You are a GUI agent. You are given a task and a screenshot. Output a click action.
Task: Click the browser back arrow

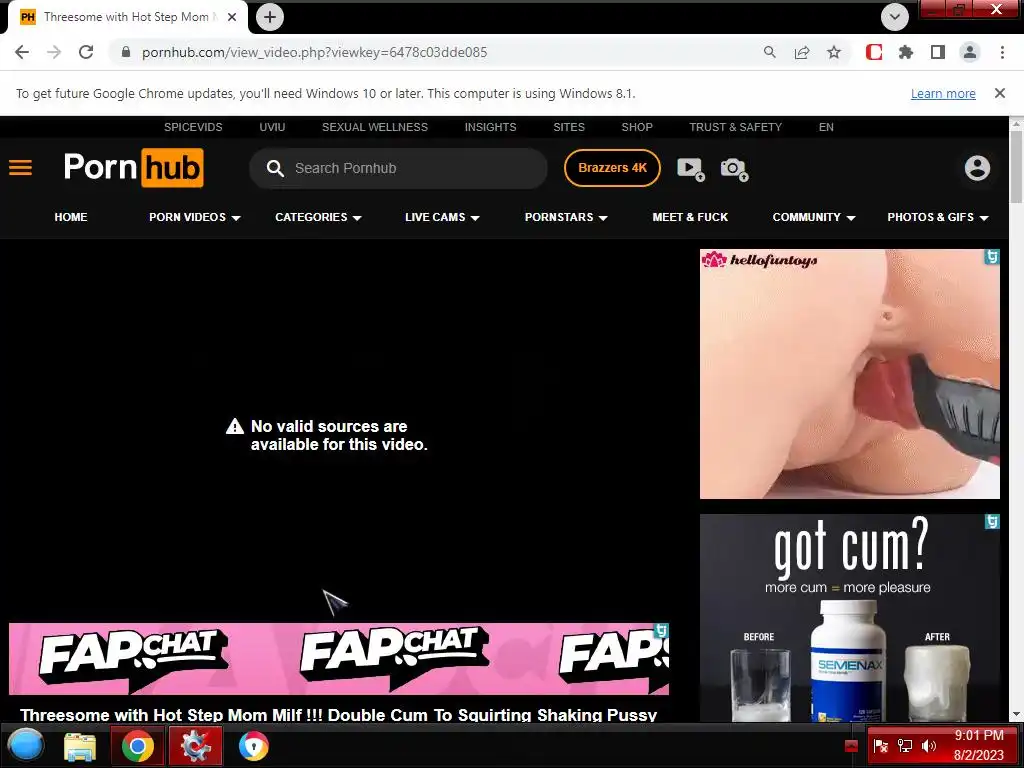22,52
